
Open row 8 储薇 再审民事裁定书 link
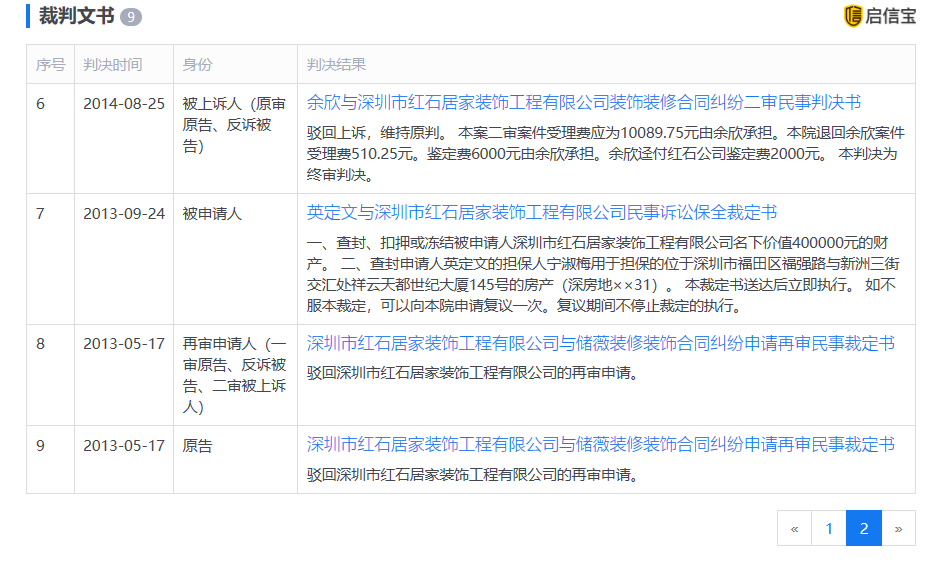tap(600, 344)
